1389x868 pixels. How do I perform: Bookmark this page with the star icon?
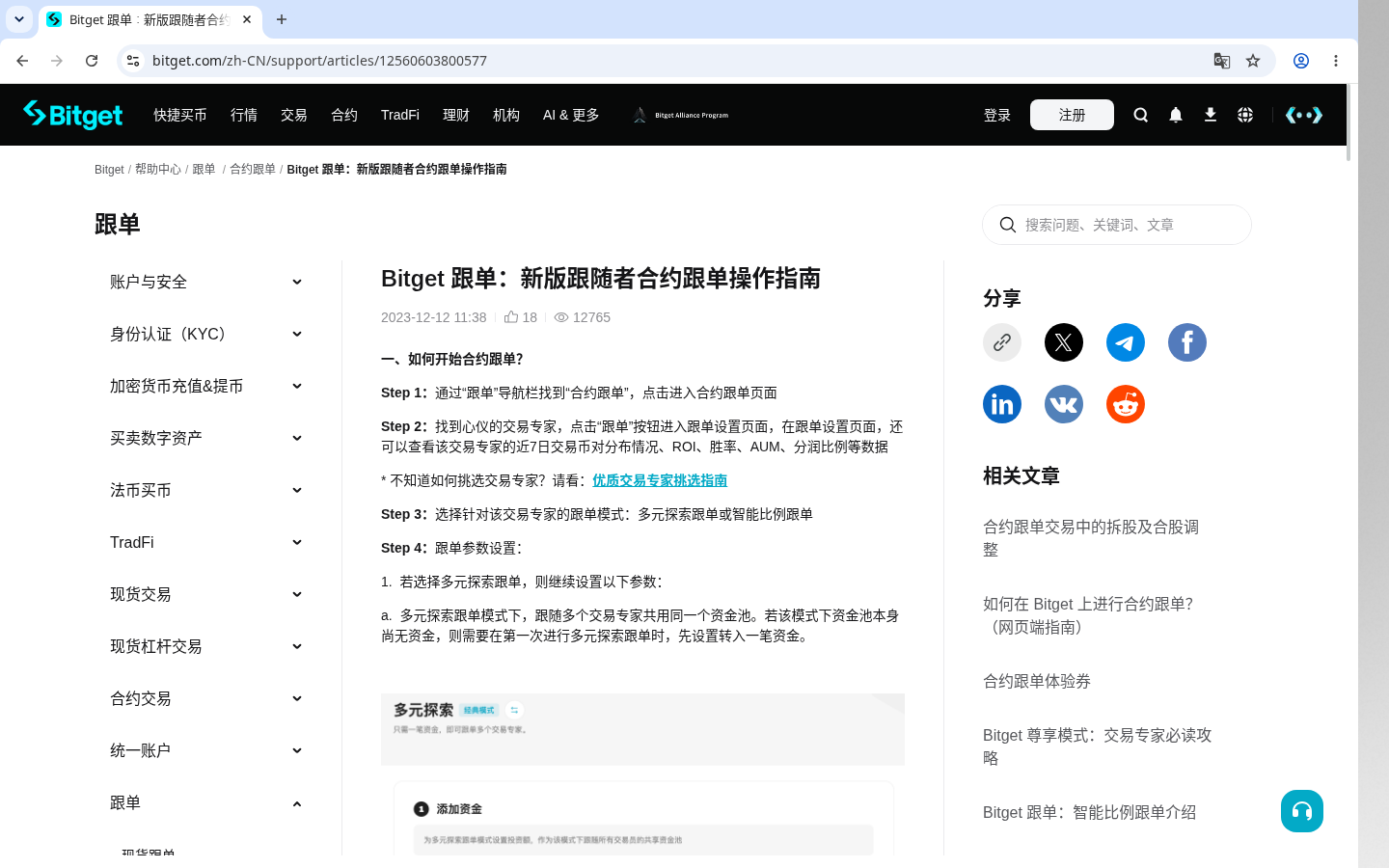tap(1253, 61)
